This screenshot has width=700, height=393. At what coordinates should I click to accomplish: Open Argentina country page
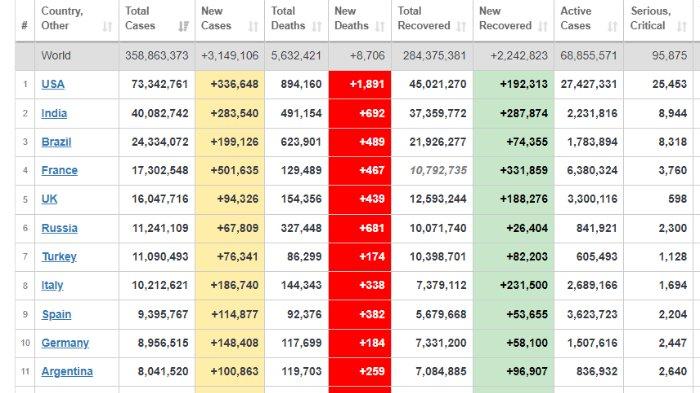click(x=67, y=372)
